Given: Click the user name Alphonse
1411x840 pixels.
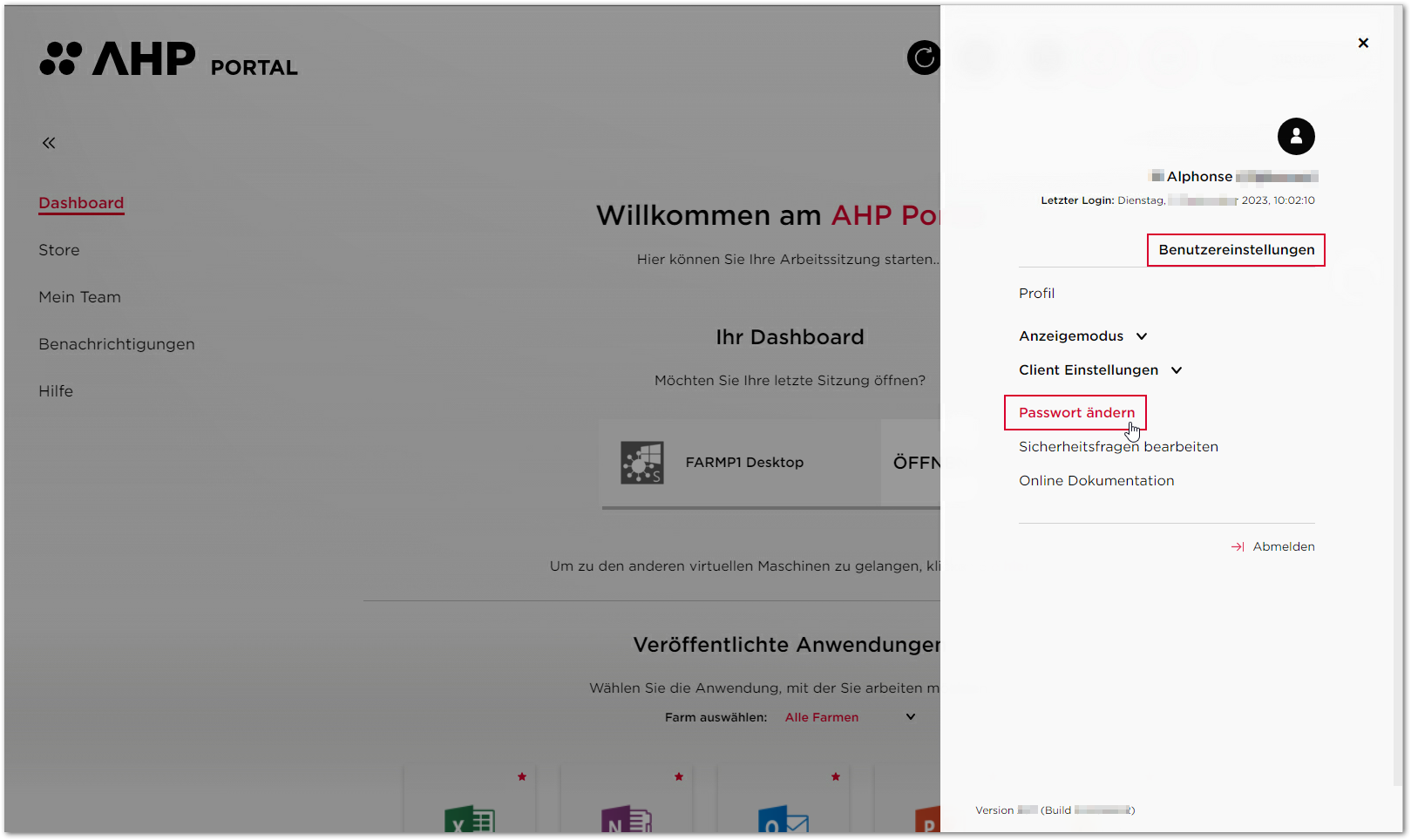Looking at the screenshot, I should tap(1199, 177).
